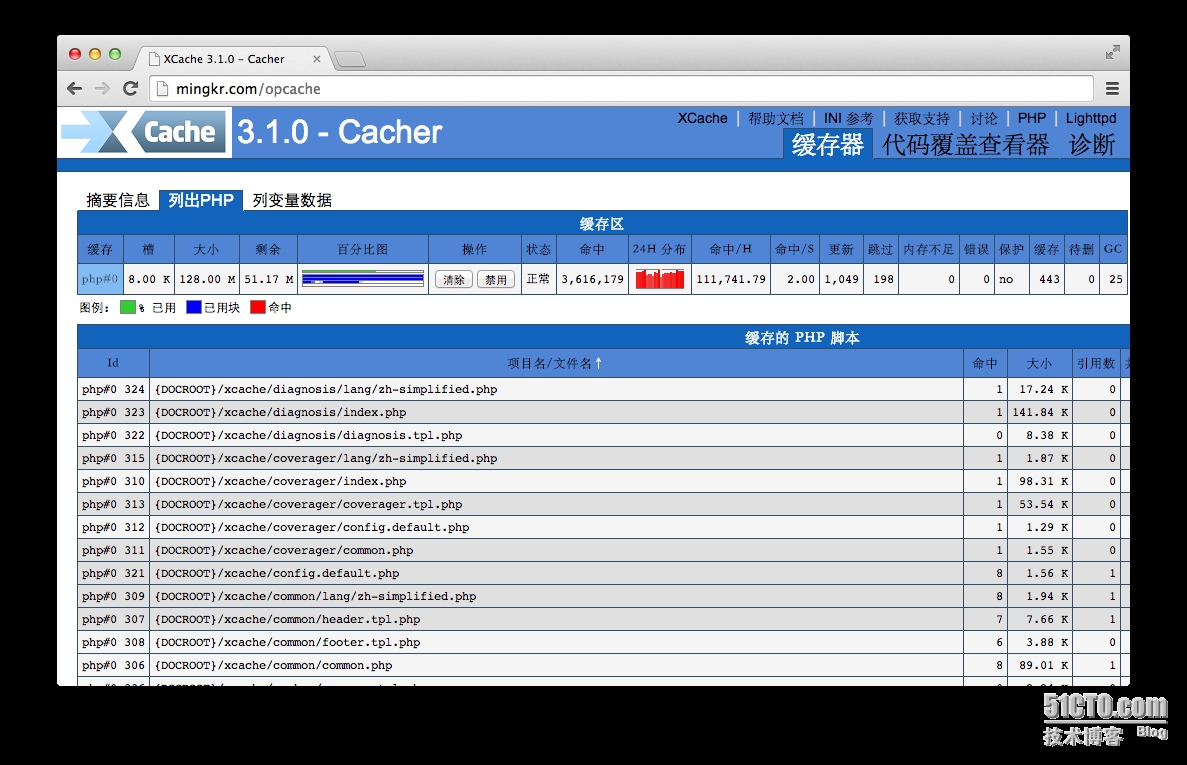The width and height of the screenshot is (1187, 765).
Task: Open the Lighttpd header link
Action: (1091, 118)
